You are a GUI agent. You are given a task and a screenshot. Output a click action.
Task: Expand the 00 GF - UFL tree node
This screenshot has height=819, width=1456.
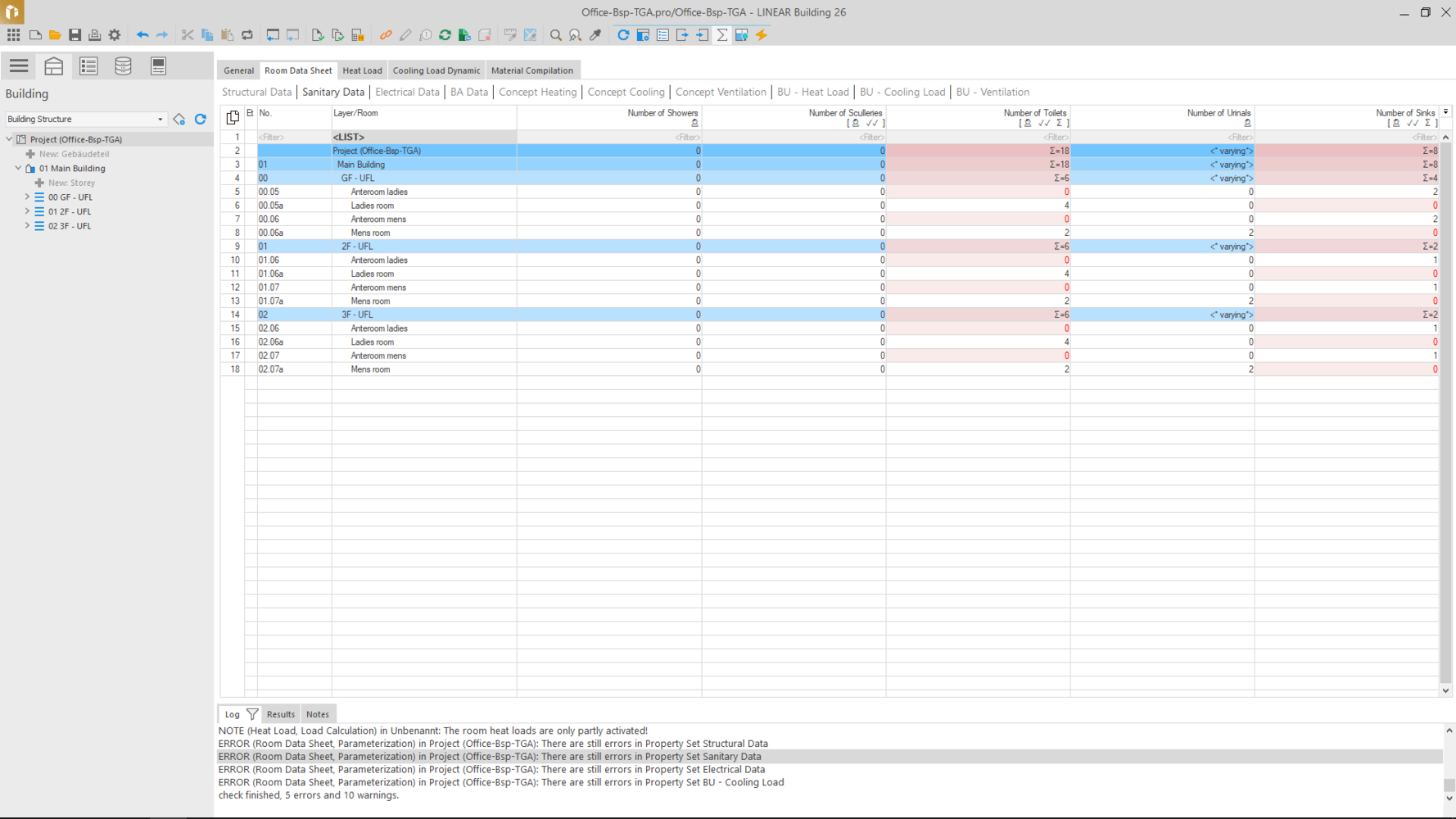tap(27, 197)
